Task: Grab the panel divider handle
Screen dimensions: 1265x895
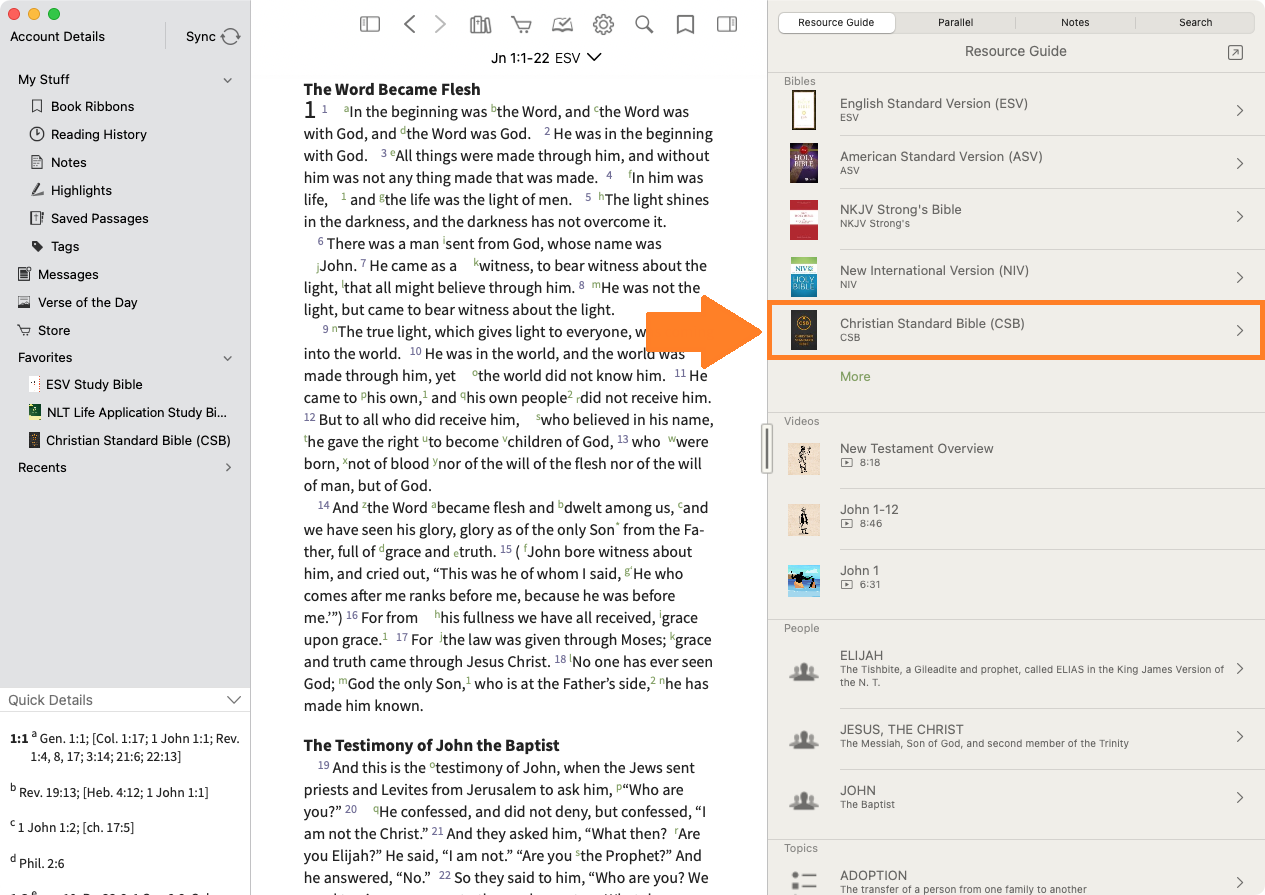Action: click(767, 448)
